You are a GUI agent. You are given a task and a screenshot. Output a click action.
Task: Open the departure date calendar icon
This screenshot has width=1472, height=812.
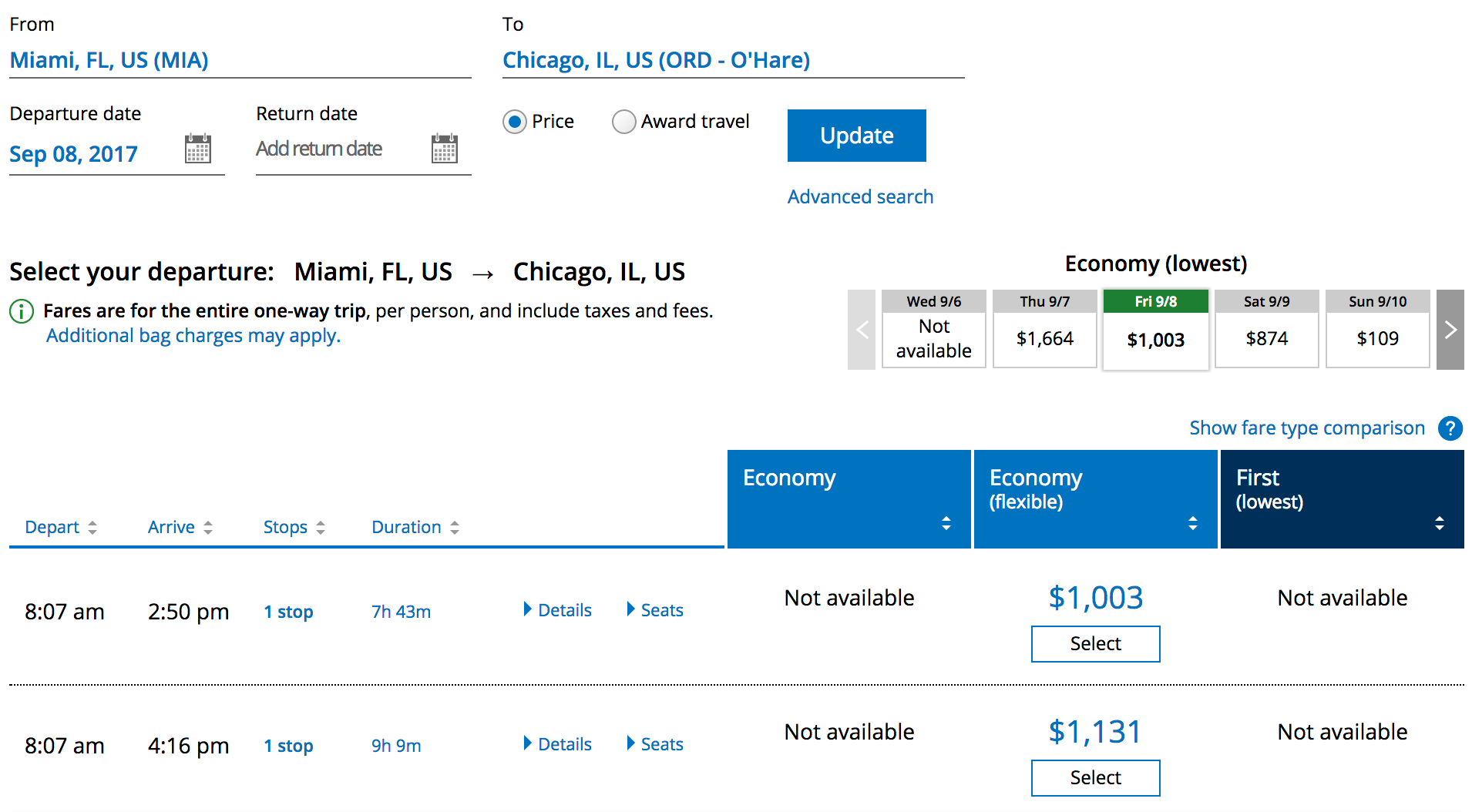tap(197, 149)
